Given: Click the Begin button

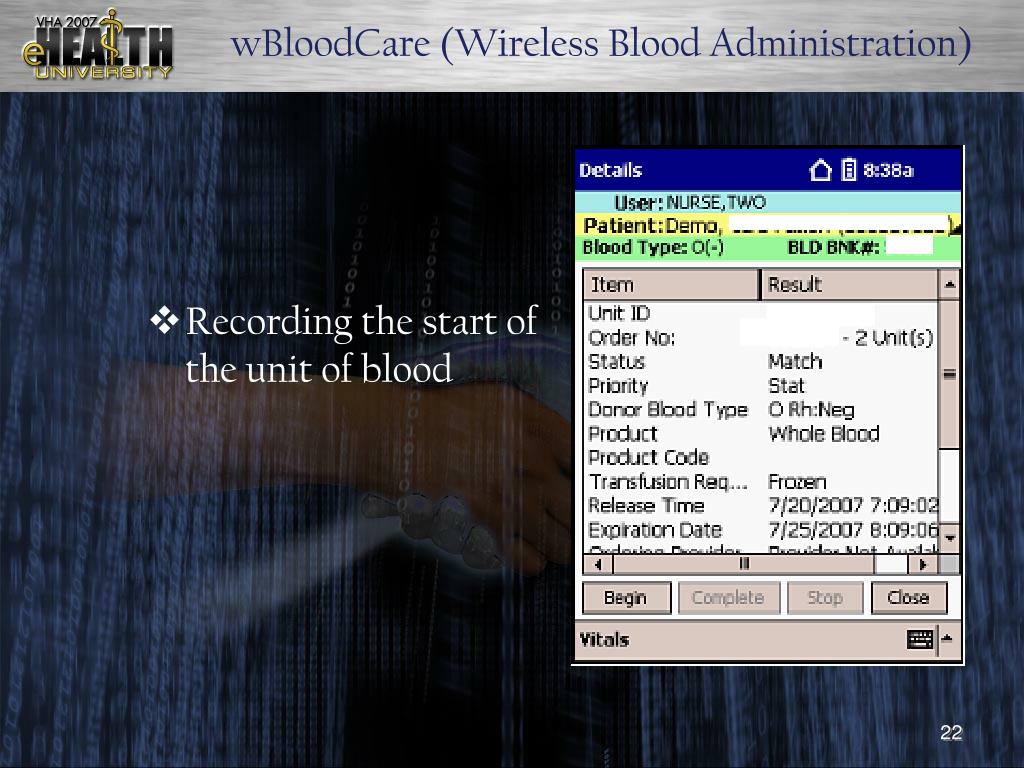Looking at the screenshot, I should [626, 598].
